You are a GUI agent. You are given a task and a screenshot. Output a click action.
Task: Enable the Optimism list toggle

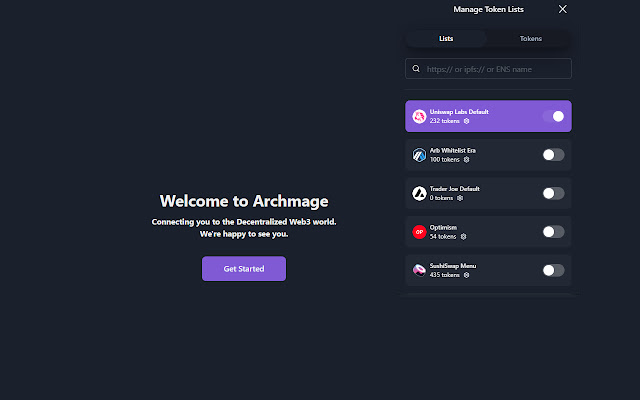coord(553,232)
